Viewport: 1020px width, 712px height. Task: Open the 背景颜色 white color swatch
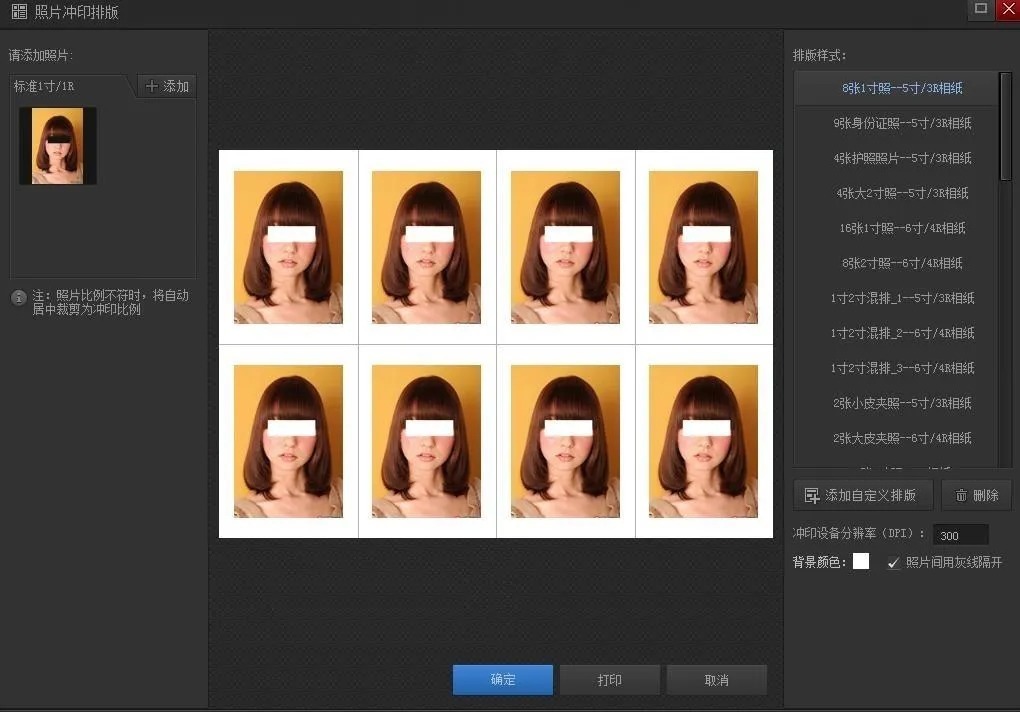tap(861, 562)
